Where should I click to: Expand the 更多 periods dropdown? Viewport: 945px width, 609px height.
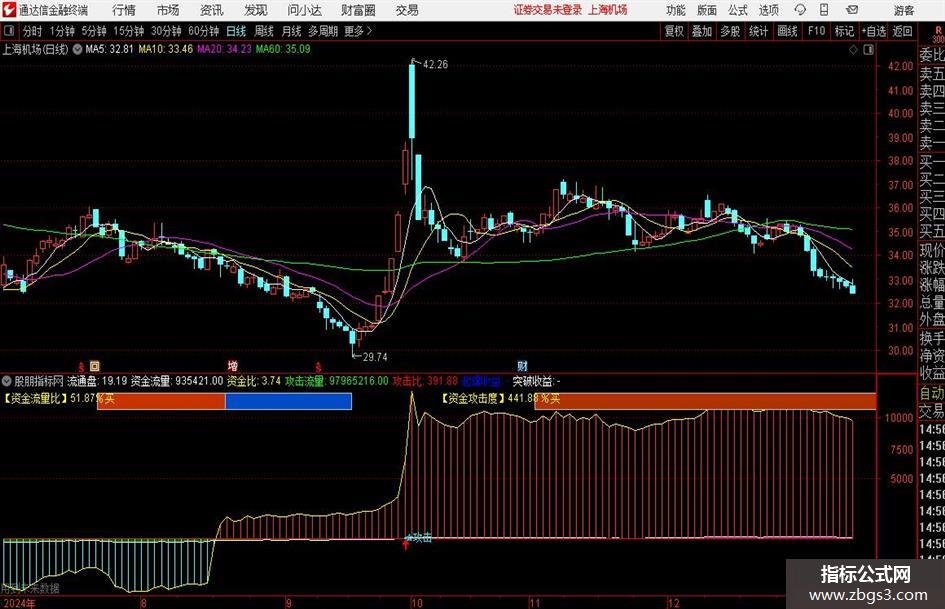(x=358, y=31)
